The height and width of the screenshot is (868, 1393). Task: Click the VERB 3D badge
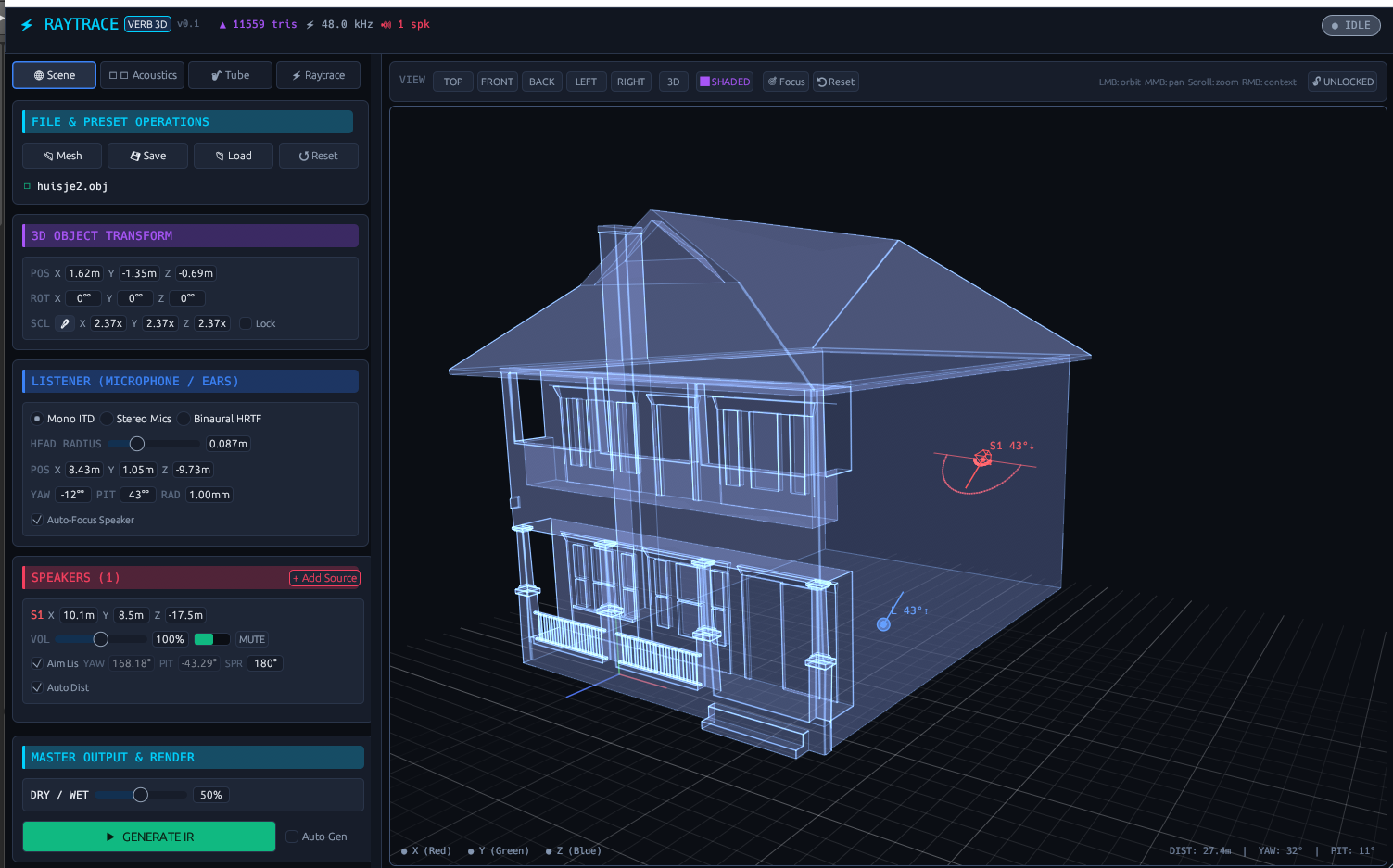[147, 25]
